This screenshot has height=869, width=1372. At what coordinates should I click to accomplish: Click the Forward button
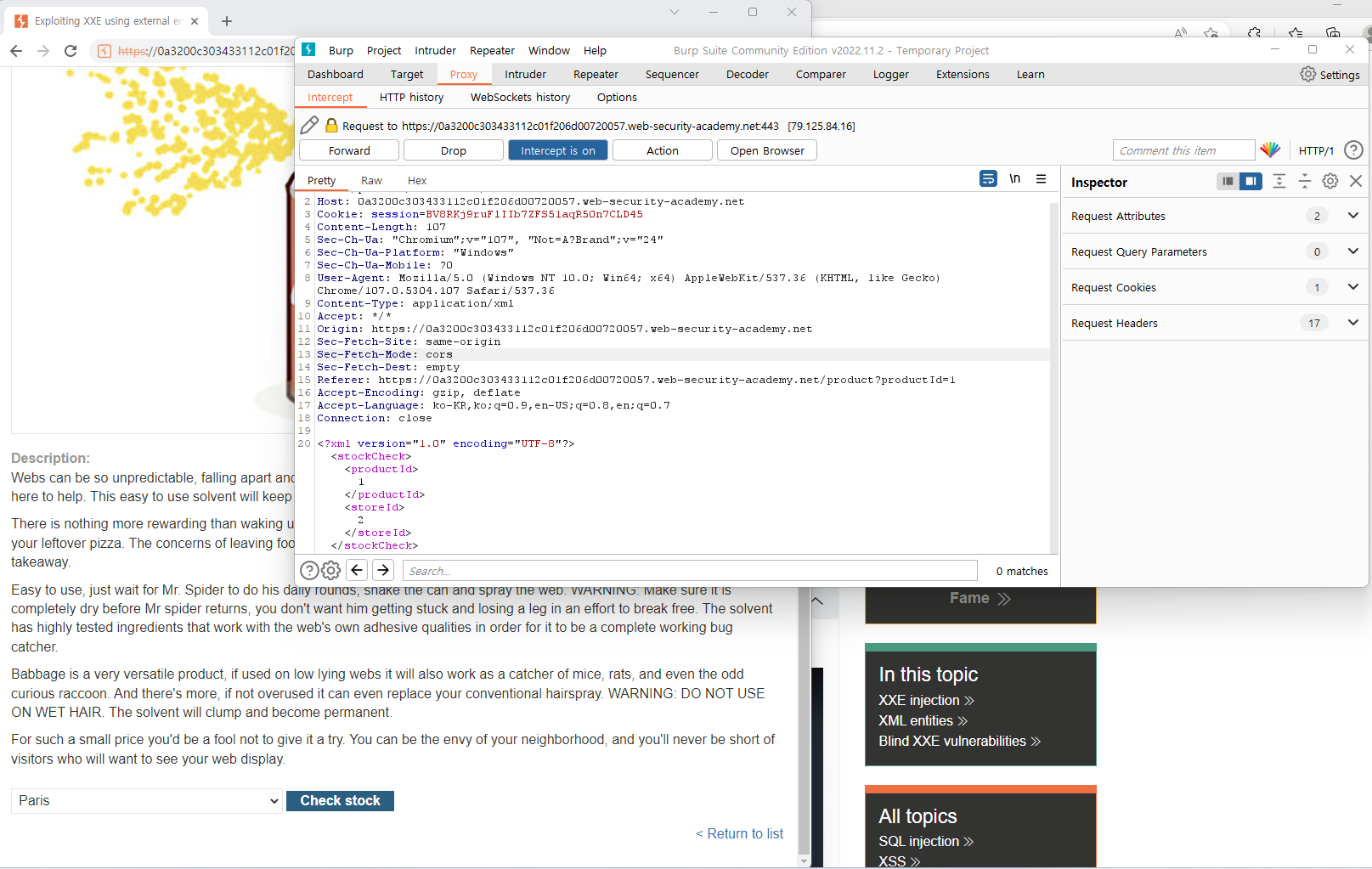[349, 150]
